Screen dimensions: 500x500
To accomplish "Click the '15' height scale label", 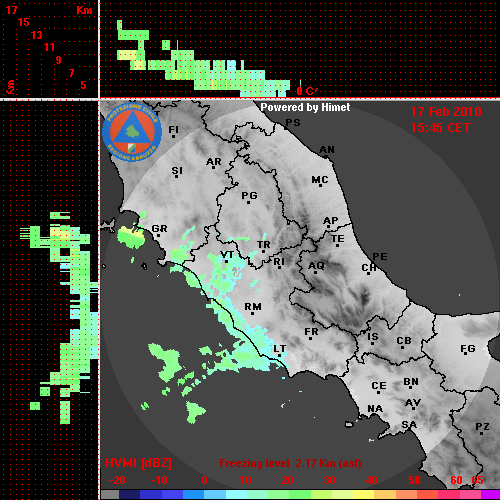I will pos(24,22).
